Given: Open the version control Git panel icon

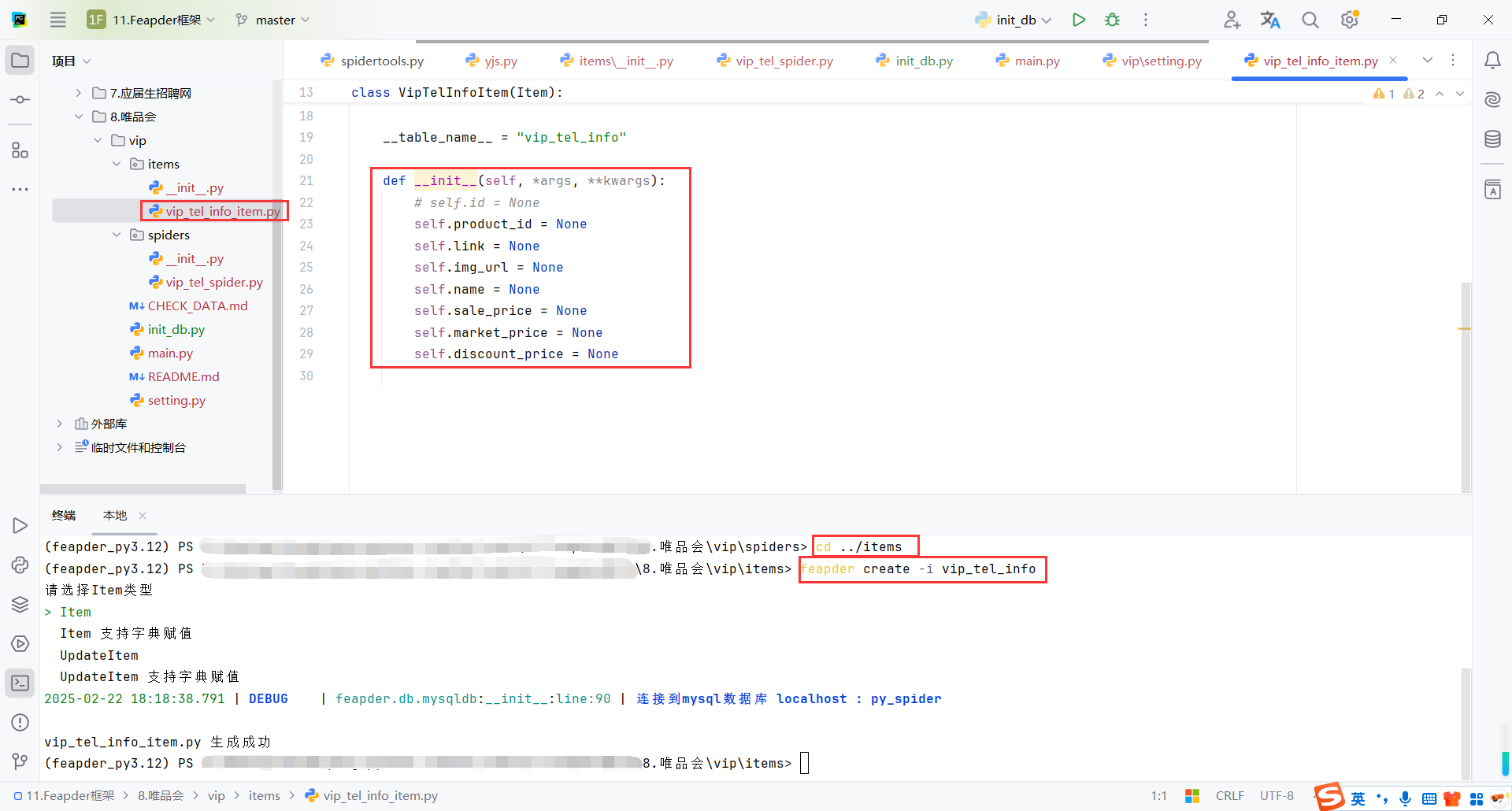Looking at the screenshot, I should (20, 761).
